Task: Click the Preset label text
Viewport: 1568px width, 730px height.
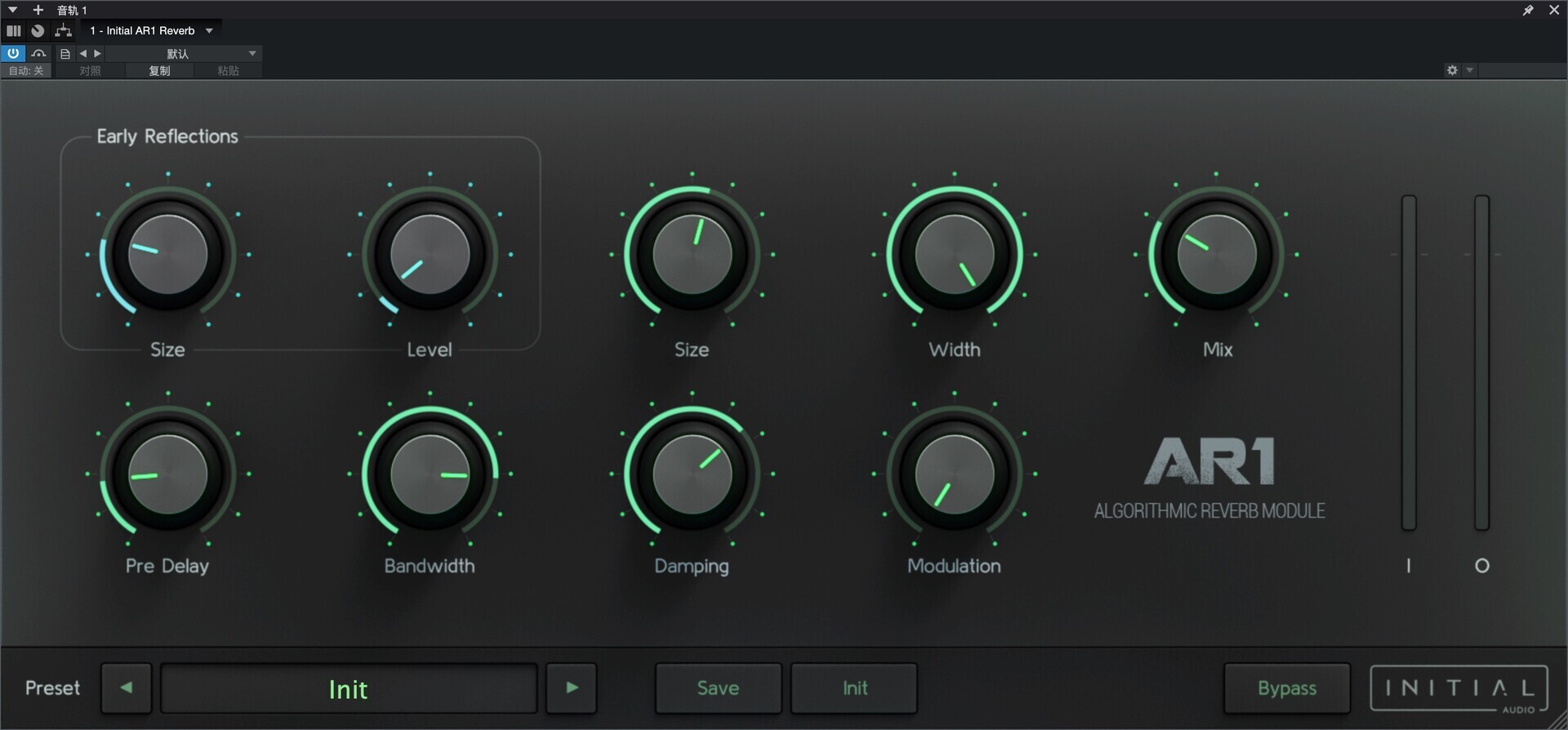Action: pyautogui.click(x=52, y=688)
